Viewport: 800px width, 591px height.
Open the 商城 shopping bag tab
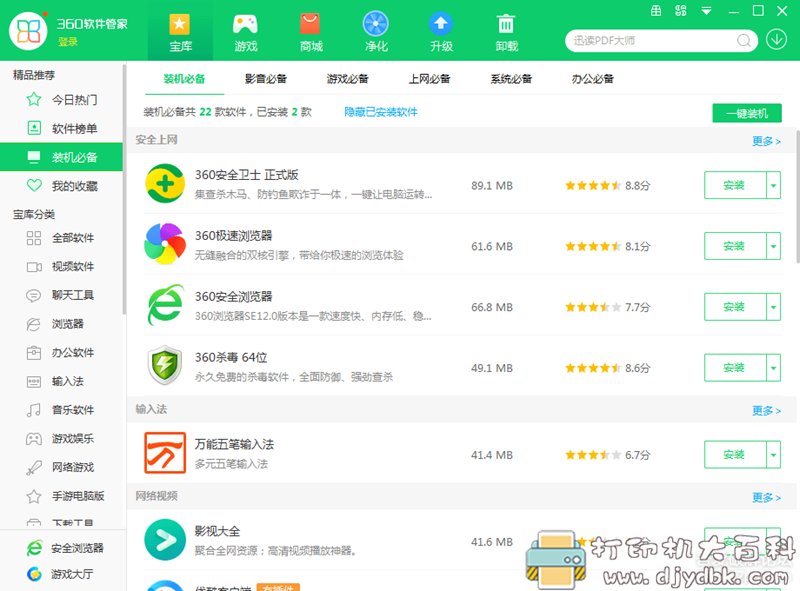tap(311, 32)
